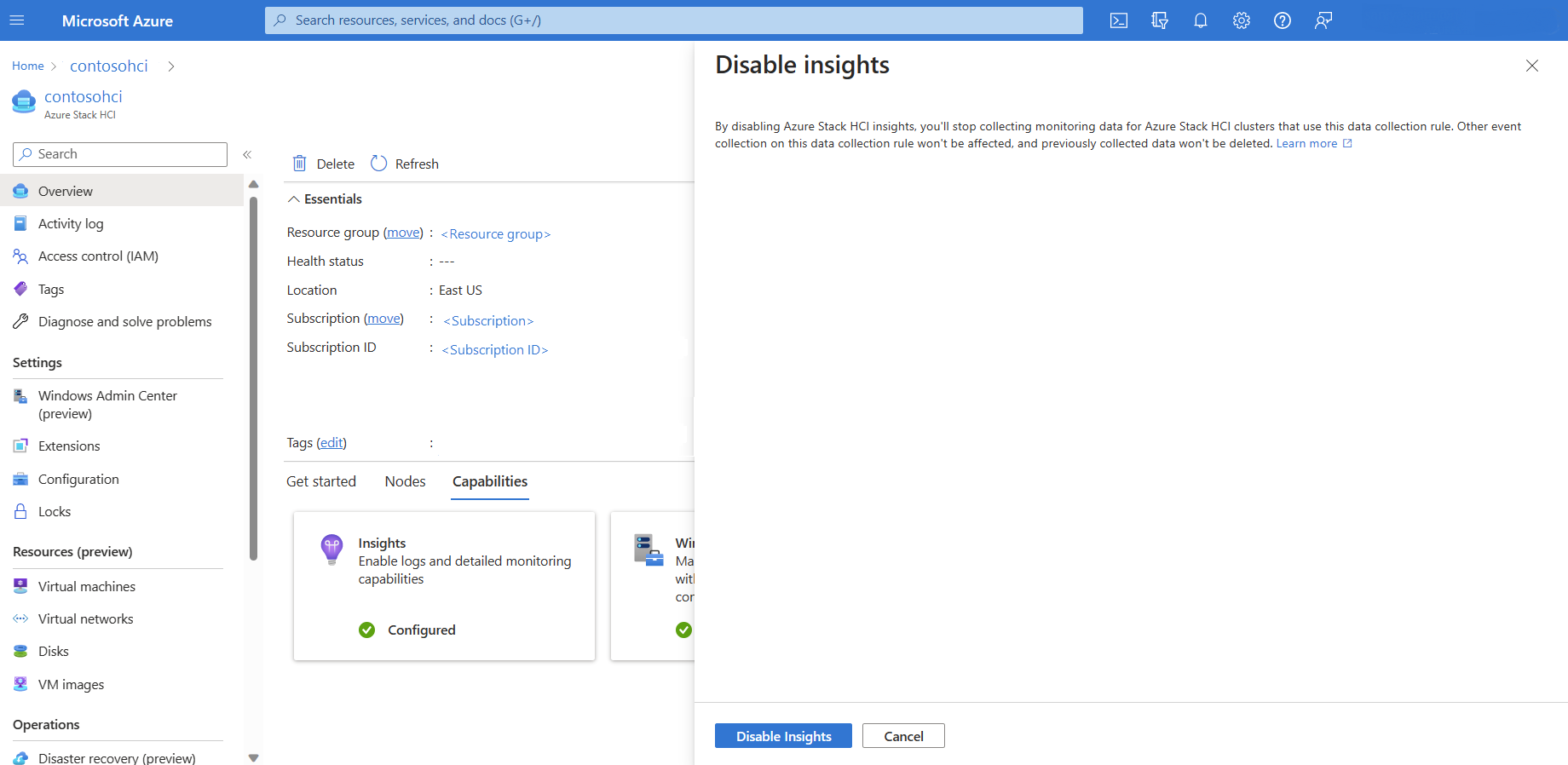Click the <Subscription ID> value
Viewport: 1568px width, 765px height.
[x=495, y=350]
